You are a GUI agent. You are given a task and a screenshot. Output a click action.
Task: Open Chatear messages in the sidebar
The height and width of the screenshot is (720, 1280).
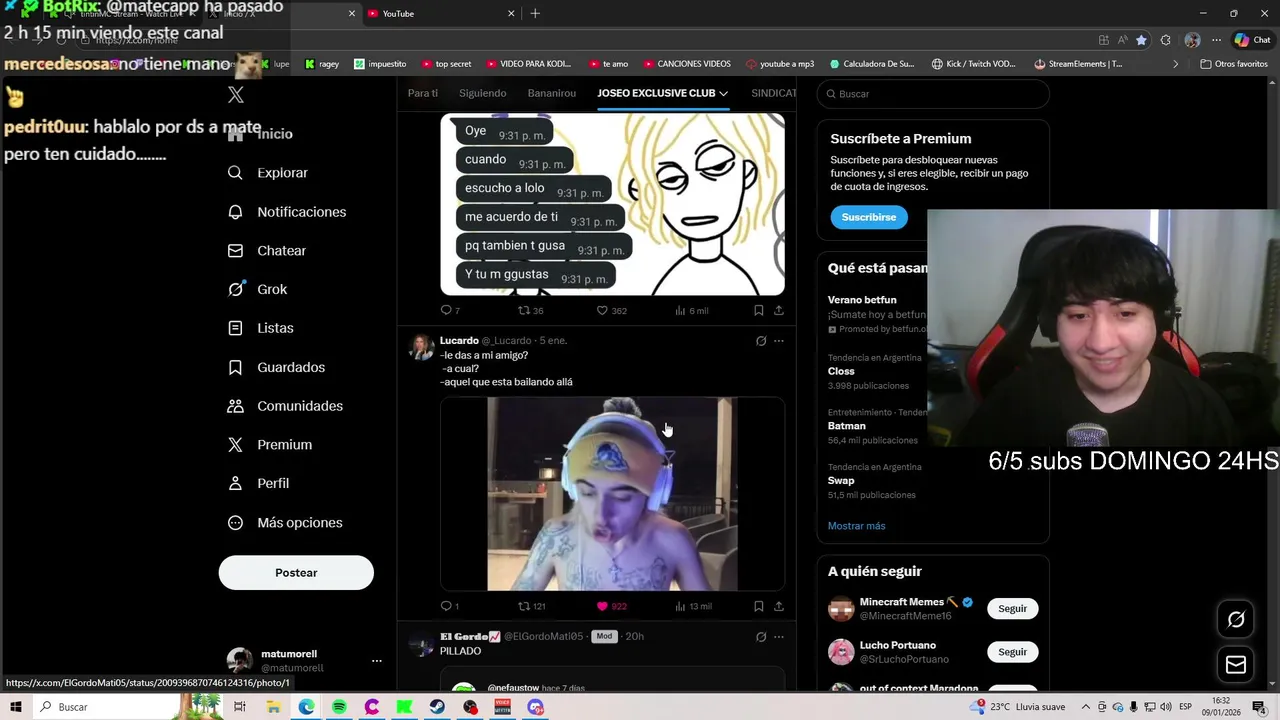pyautogui.click(x=267, y=251)
